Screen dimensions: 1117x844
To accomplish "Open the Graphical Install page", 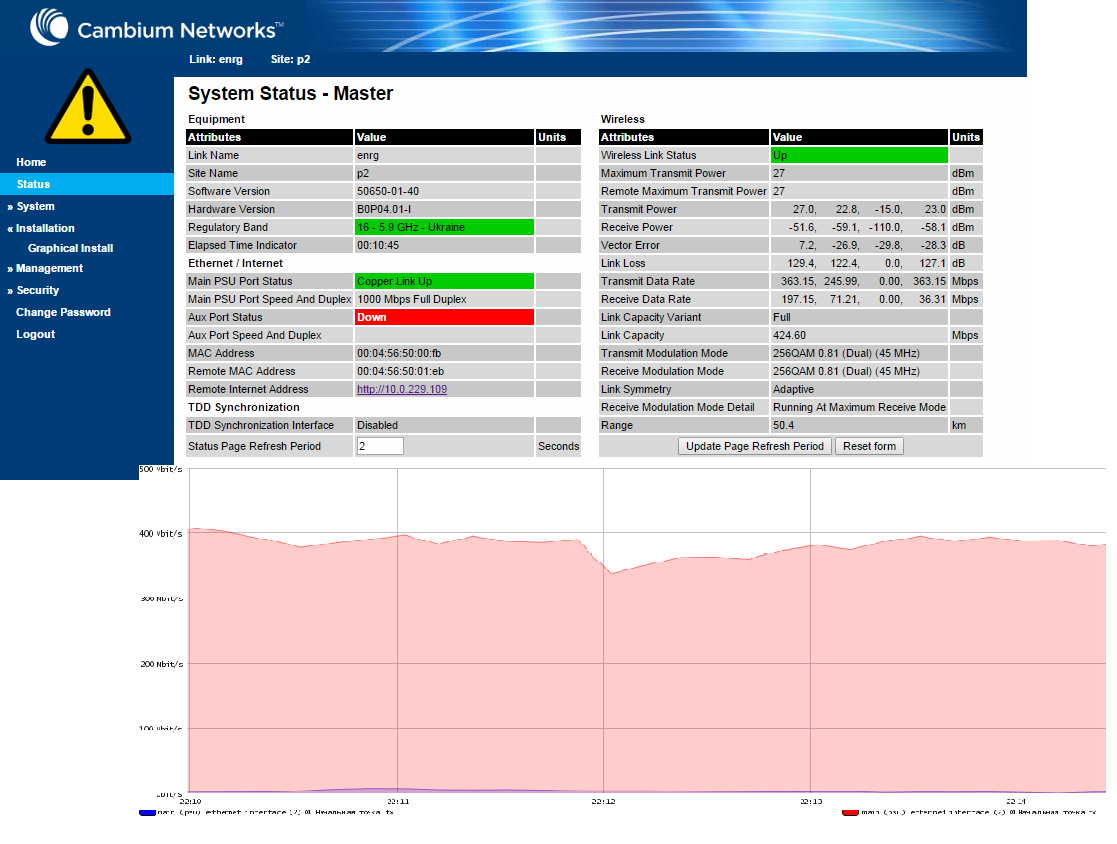I will coord(71,248).
